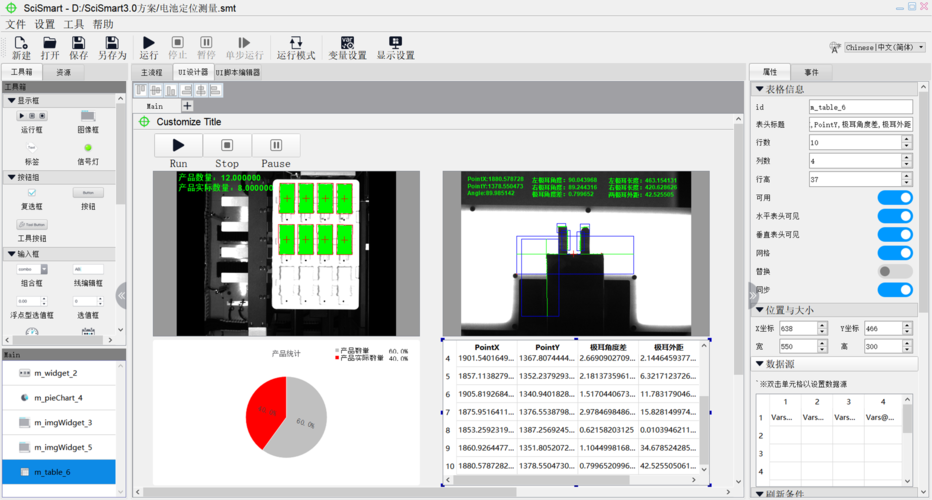Click the Run button on design canvas
The width and height of the screenshot is (932, 500).
(x=178, y=145)
